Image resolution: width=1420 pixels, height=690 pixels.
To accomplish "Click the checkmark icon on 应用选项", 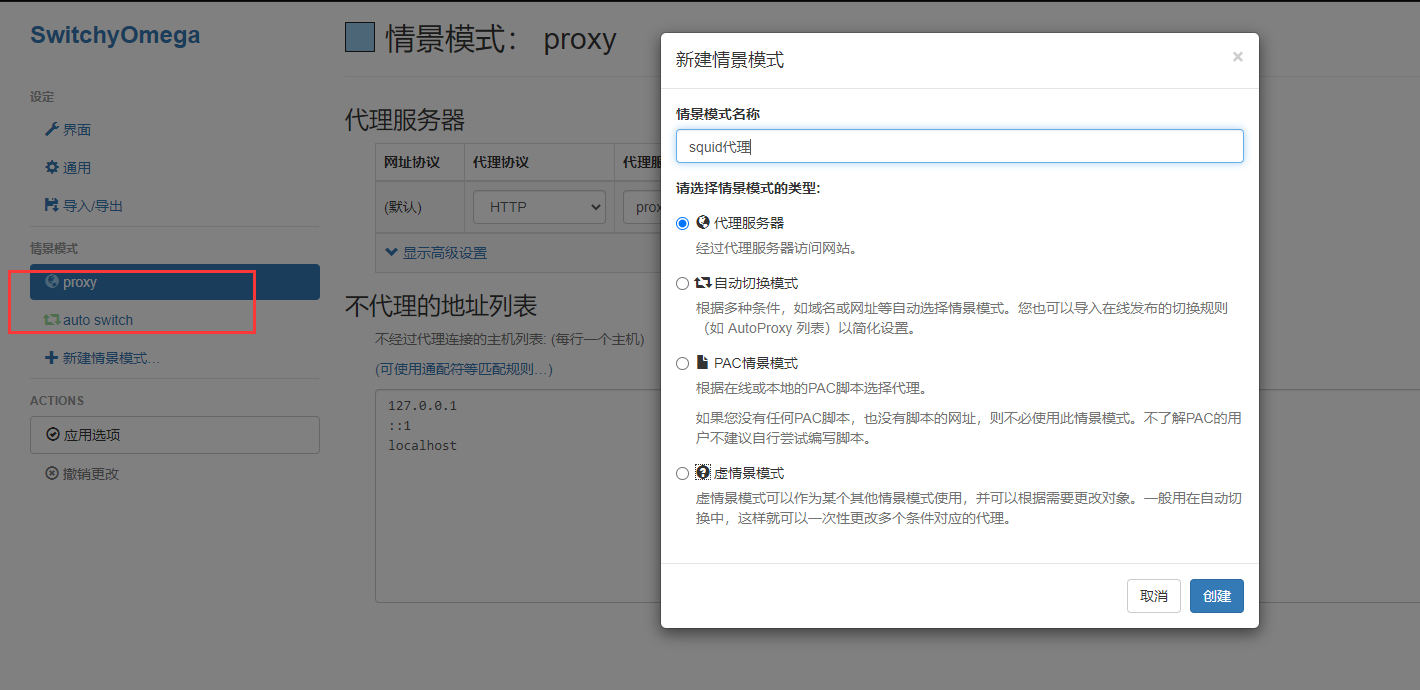I will coord(52,434).
